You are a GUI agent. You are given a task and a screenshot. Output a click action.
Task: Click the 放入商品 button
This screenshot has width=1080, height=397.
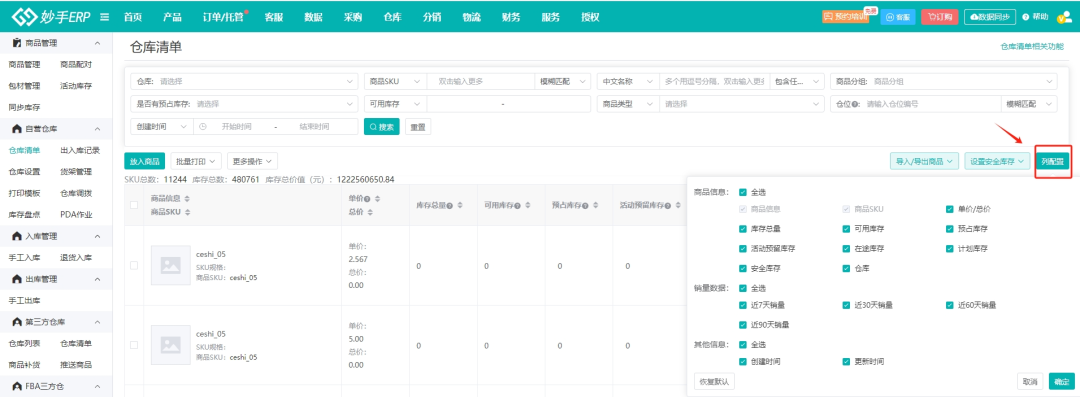tap(145, 161)
